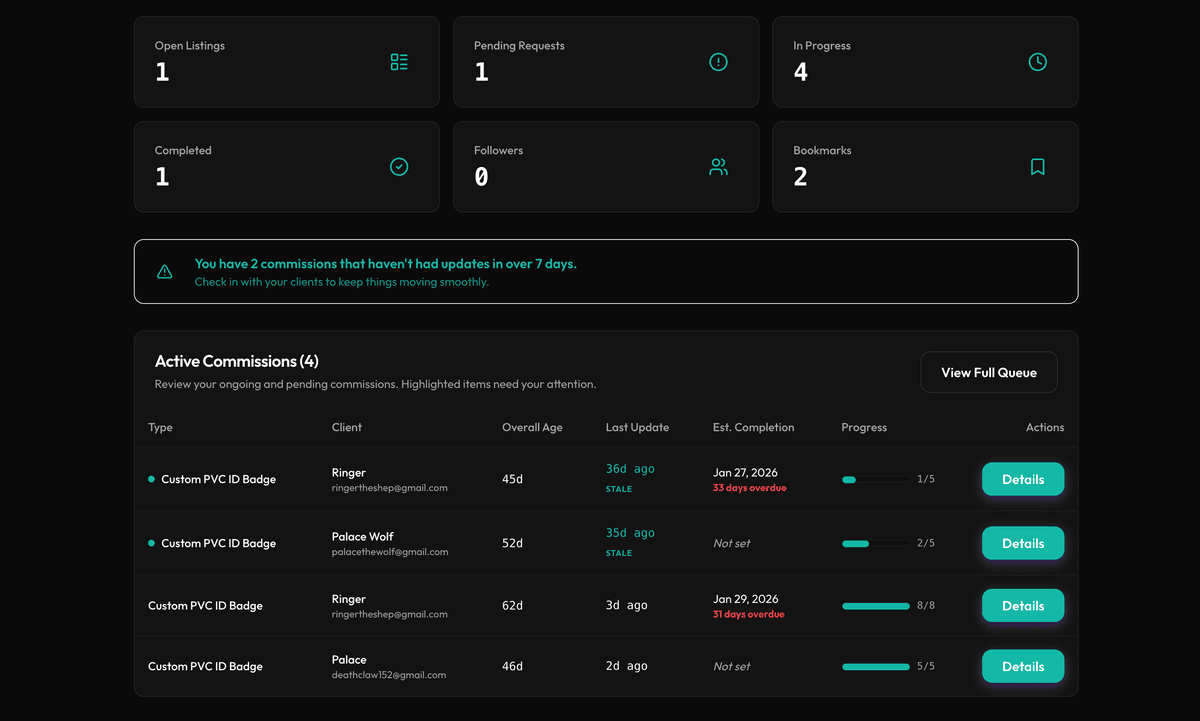Open Details on the Palace row
Image resolution: width=1200 pixels, height=721 pixels.
(x=1022, y=665)
